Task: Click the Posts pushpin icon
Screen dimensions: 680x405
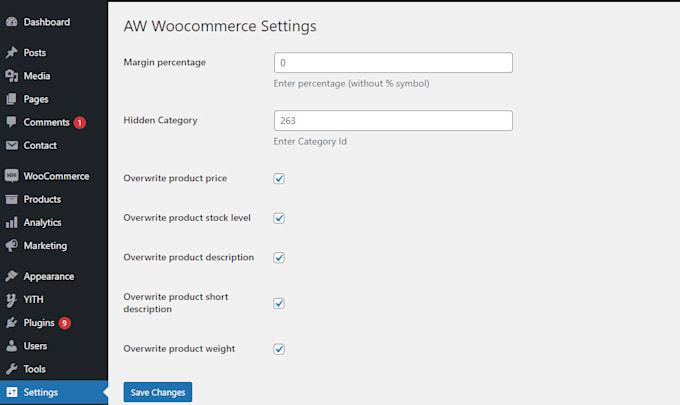Action: coord(12,52)
